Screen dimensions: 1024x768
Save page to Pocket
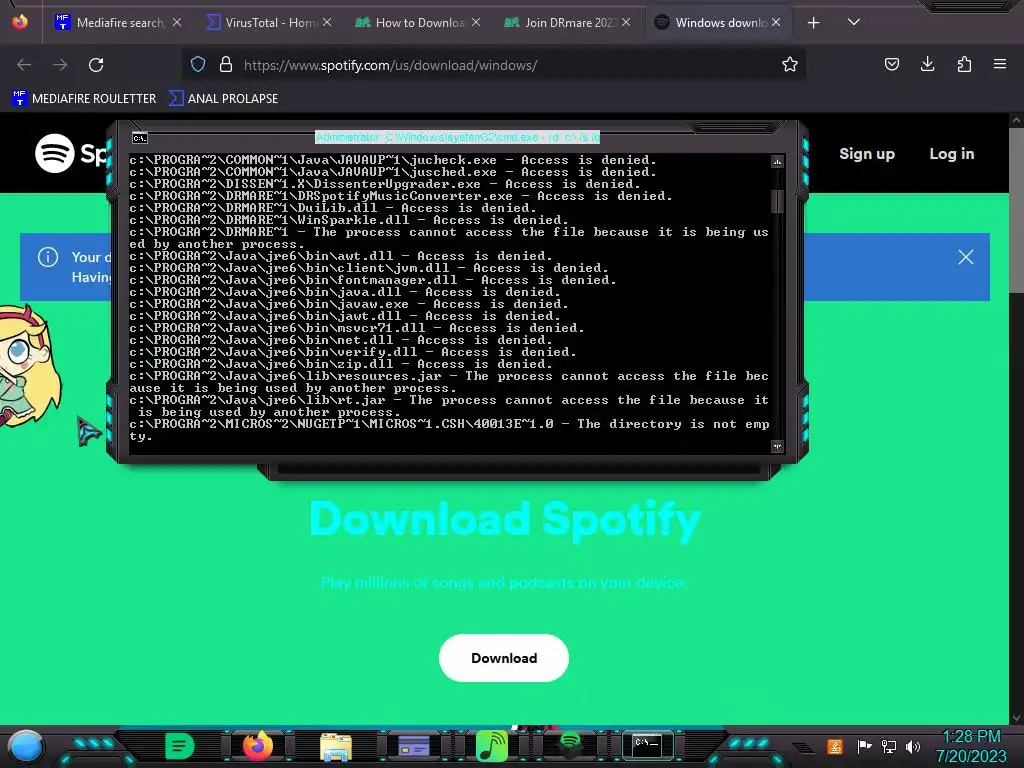pyautogui.click(x=891, y=64)
